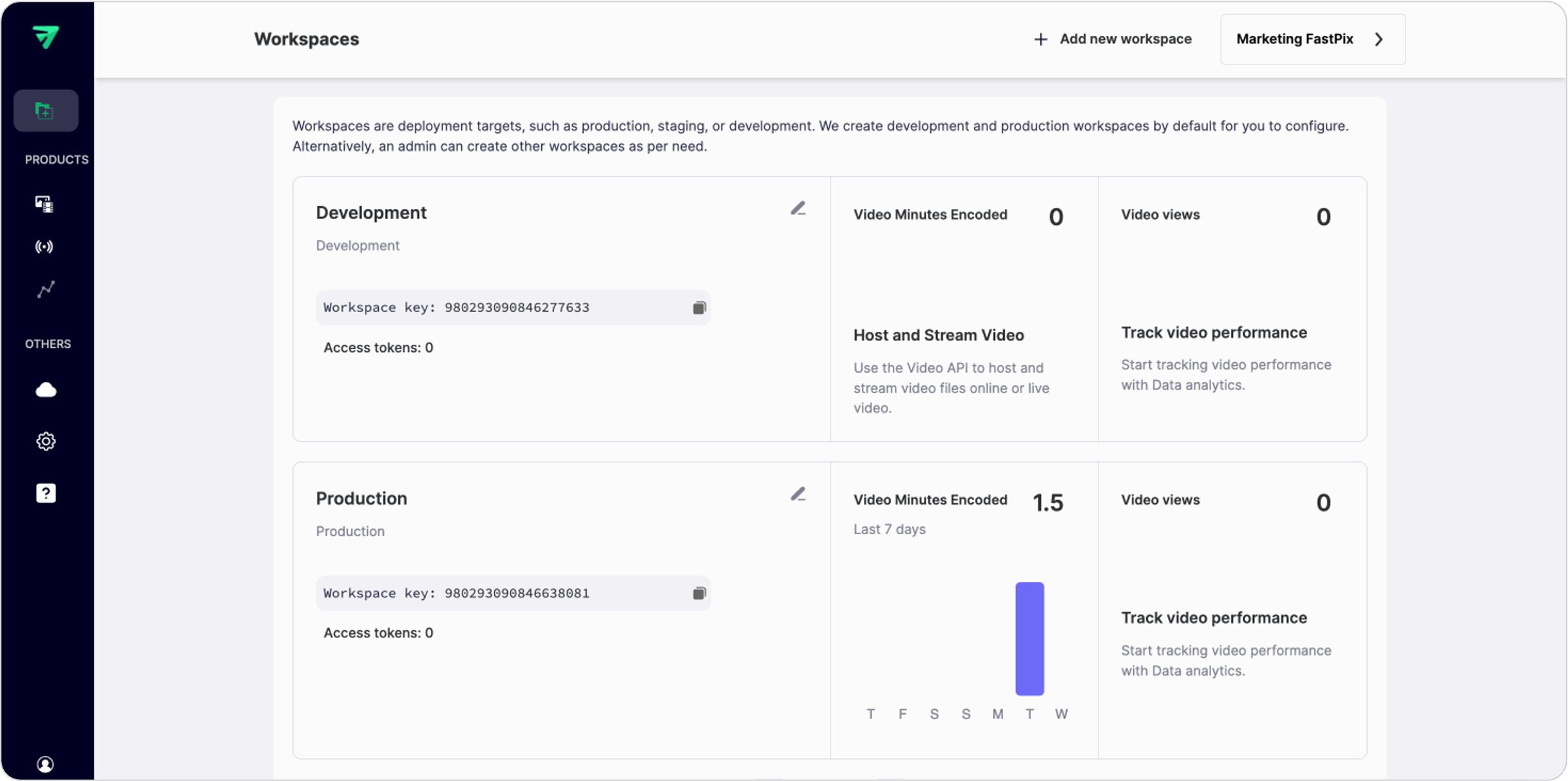The width and height of the screenshot is (1568, 781).
Task: Open the Data analytics graph icon
Action: [45, 289]
